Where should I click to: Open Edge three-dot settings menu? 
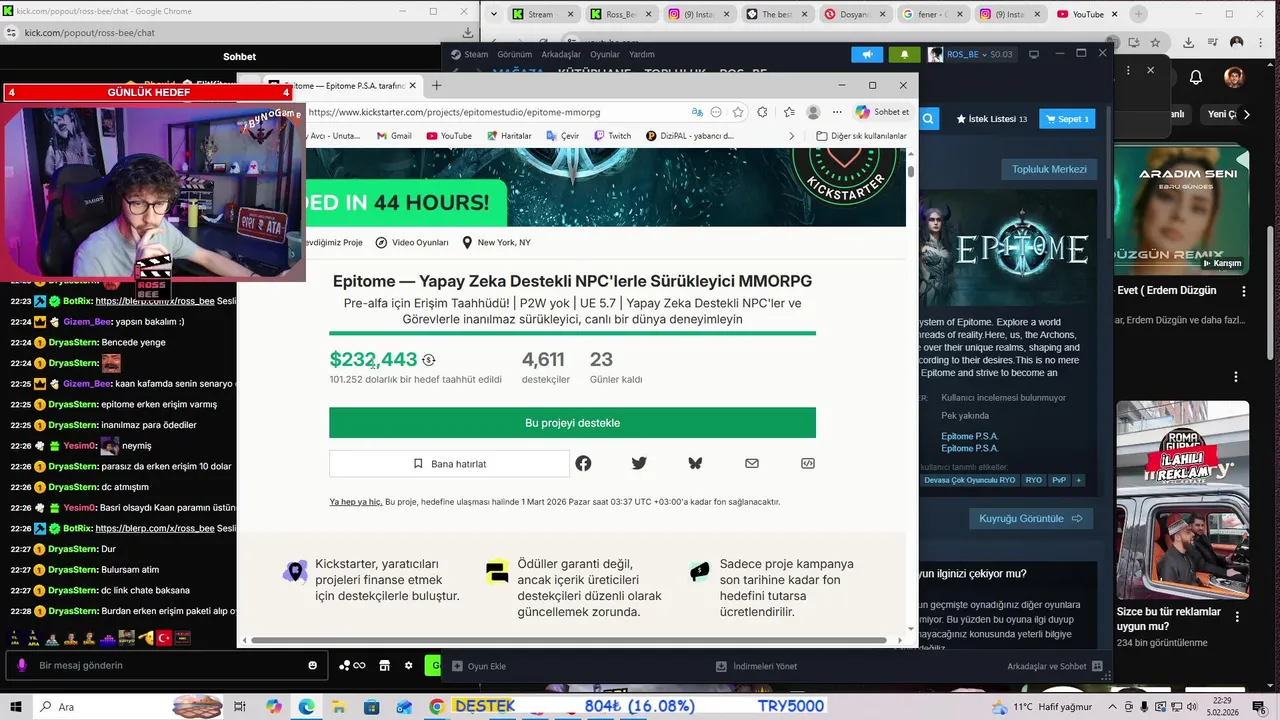click(837, 112)
